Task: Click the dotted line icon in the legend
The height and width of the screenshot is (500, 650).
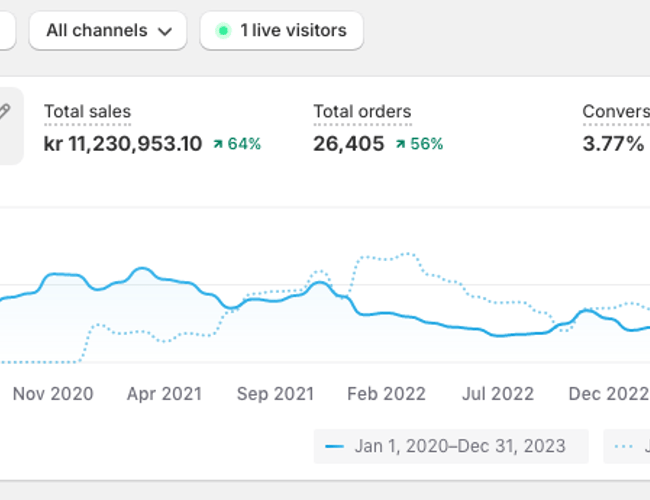Action: 626,446
